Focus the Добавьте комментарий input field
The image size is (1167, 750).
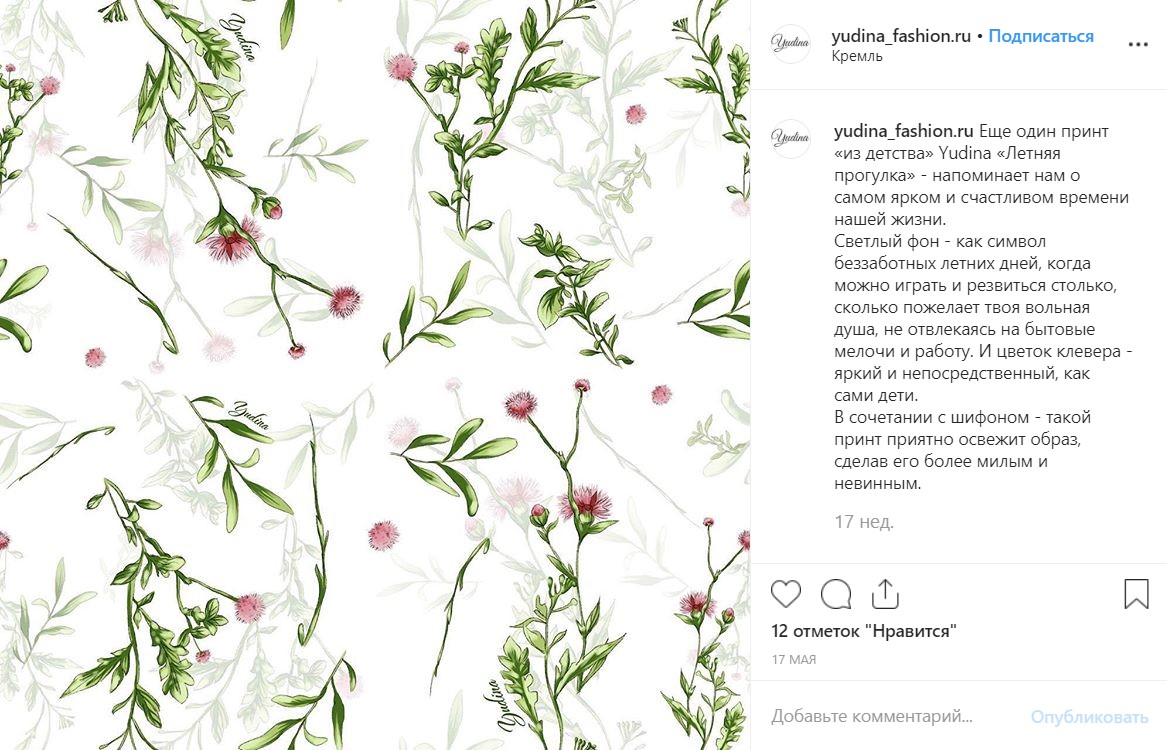tap(893, 717)
